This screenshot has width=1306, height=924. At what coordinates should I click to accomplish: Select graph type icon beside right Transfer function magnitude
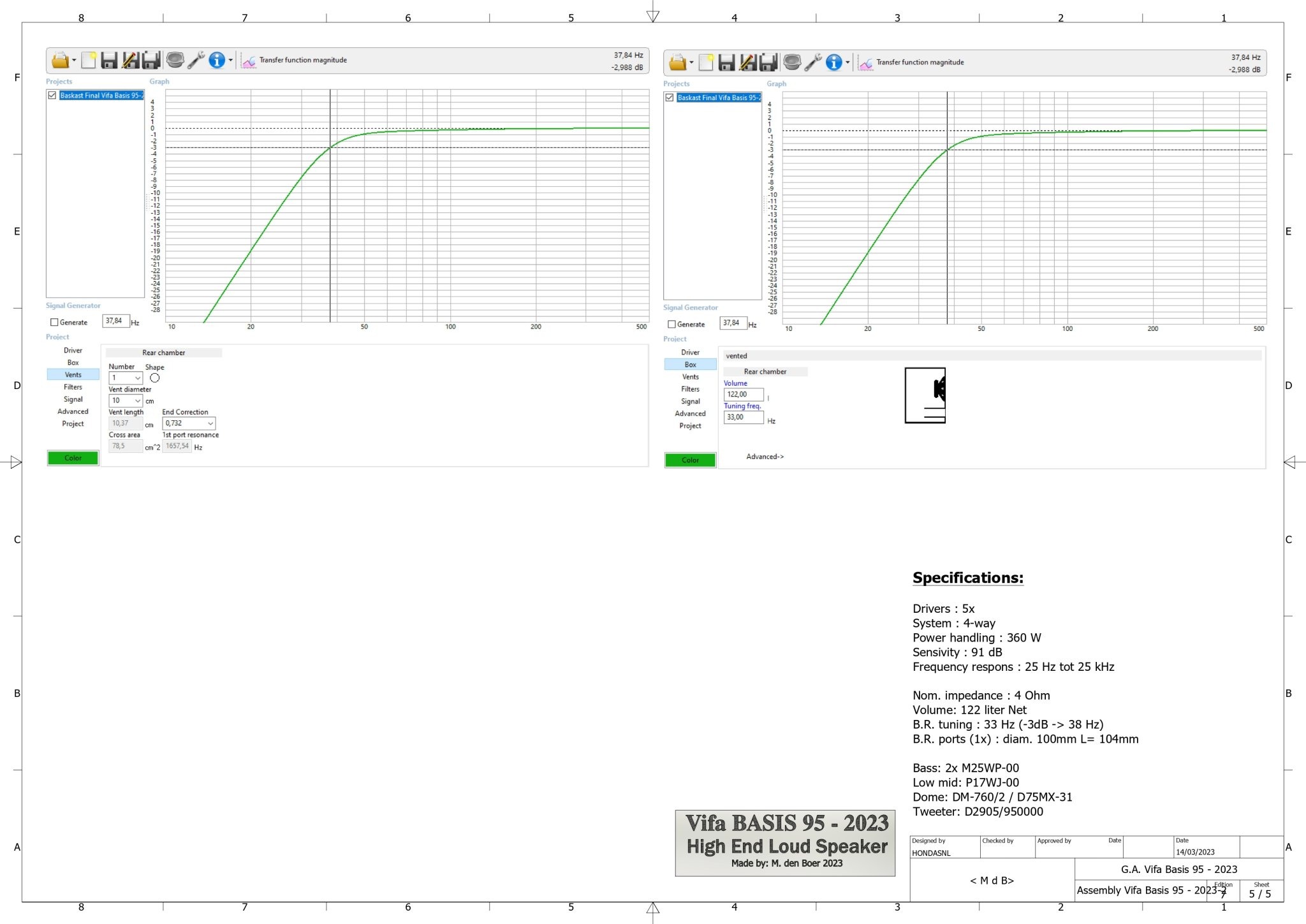point(866,63)
